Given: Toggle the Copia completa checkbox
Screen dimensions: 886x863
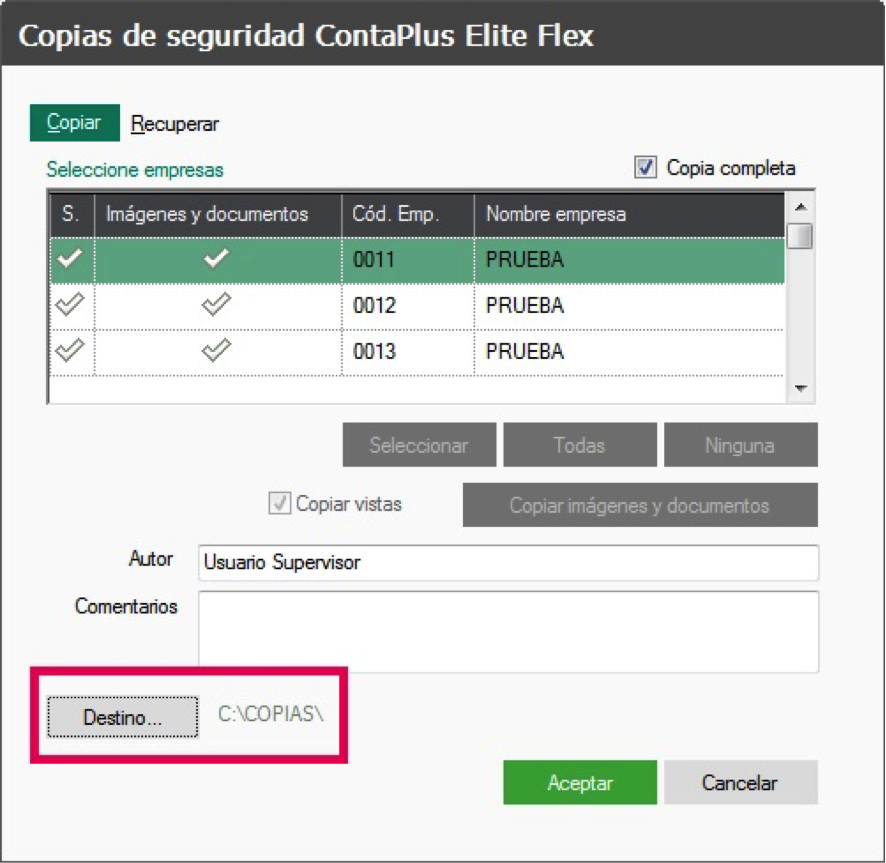Looking at the screenshot, I should 645,167.
